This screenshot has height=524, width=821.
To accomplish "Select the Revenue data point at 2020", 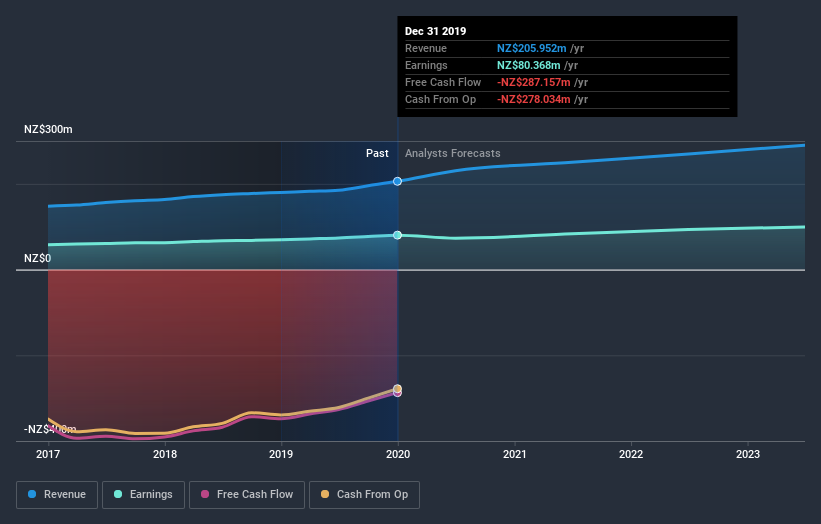I will pos(397,181).
